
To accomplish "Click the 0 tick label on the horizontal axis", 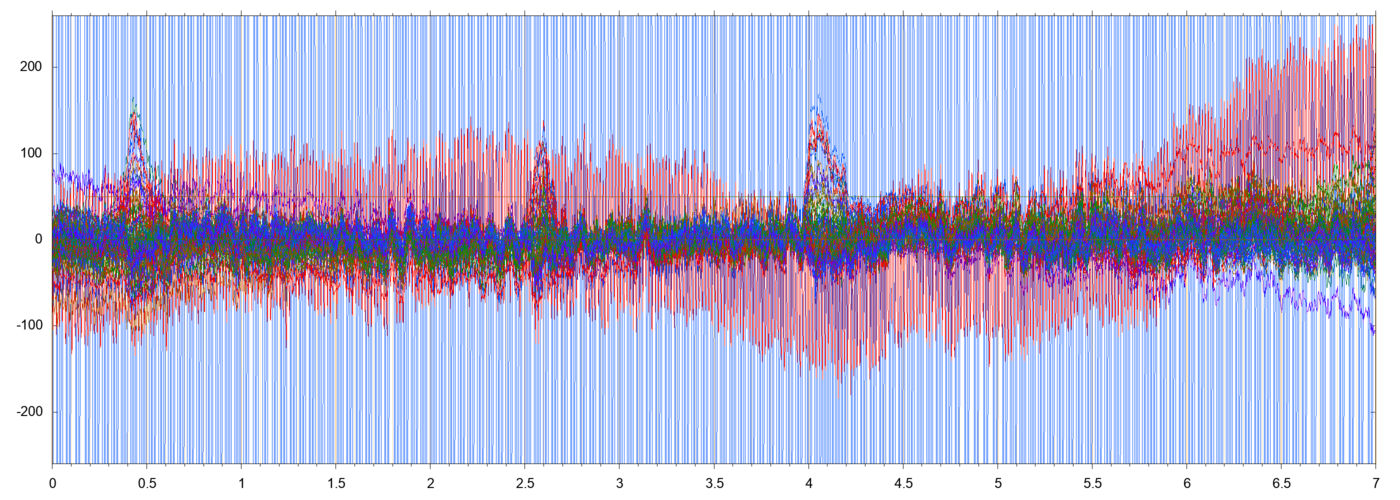I will click(x=53, y=482).
